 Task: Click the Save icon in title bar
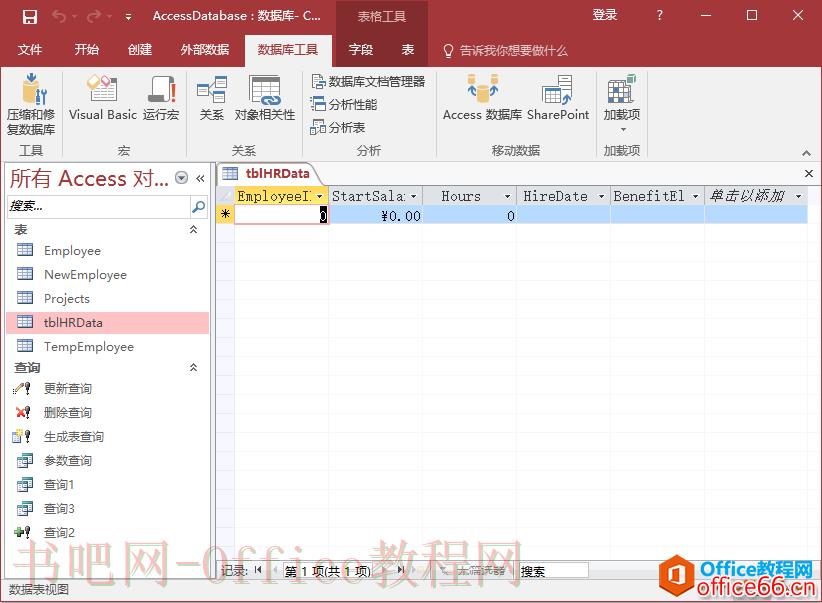click(30, 16)
